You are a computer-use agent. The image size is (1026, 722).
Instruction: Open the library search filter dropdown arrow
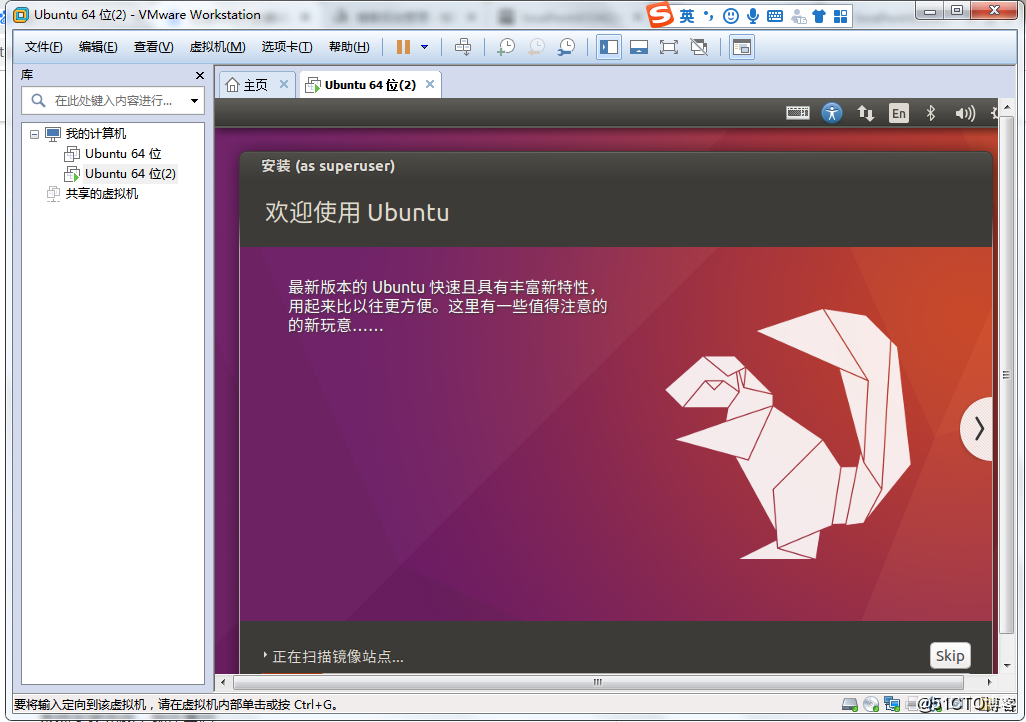click(194, 101)
